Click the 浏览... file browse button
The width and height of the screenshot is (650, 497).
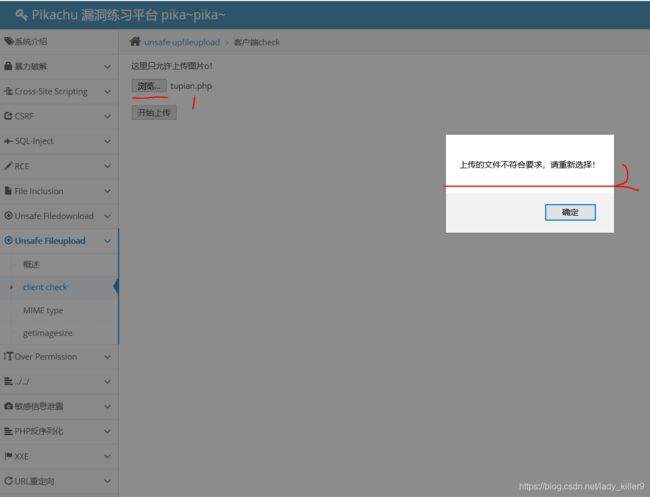(149, 86)
